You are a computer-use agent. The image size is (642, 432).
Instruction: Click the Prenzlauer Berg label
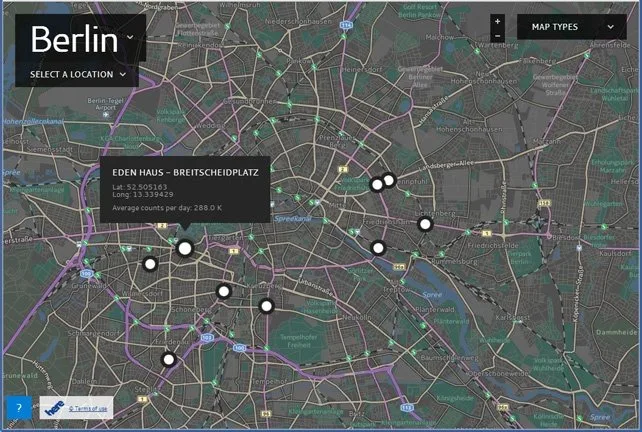(338, 141)
